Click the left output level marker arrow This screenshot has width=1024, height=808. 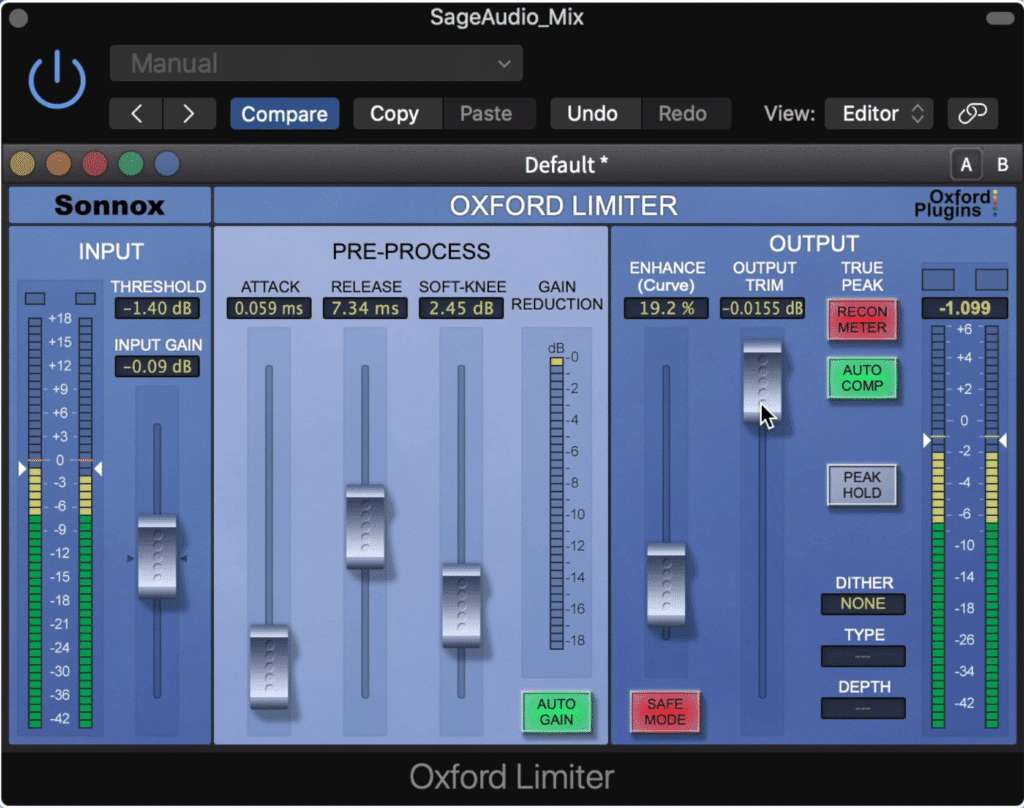926,441
